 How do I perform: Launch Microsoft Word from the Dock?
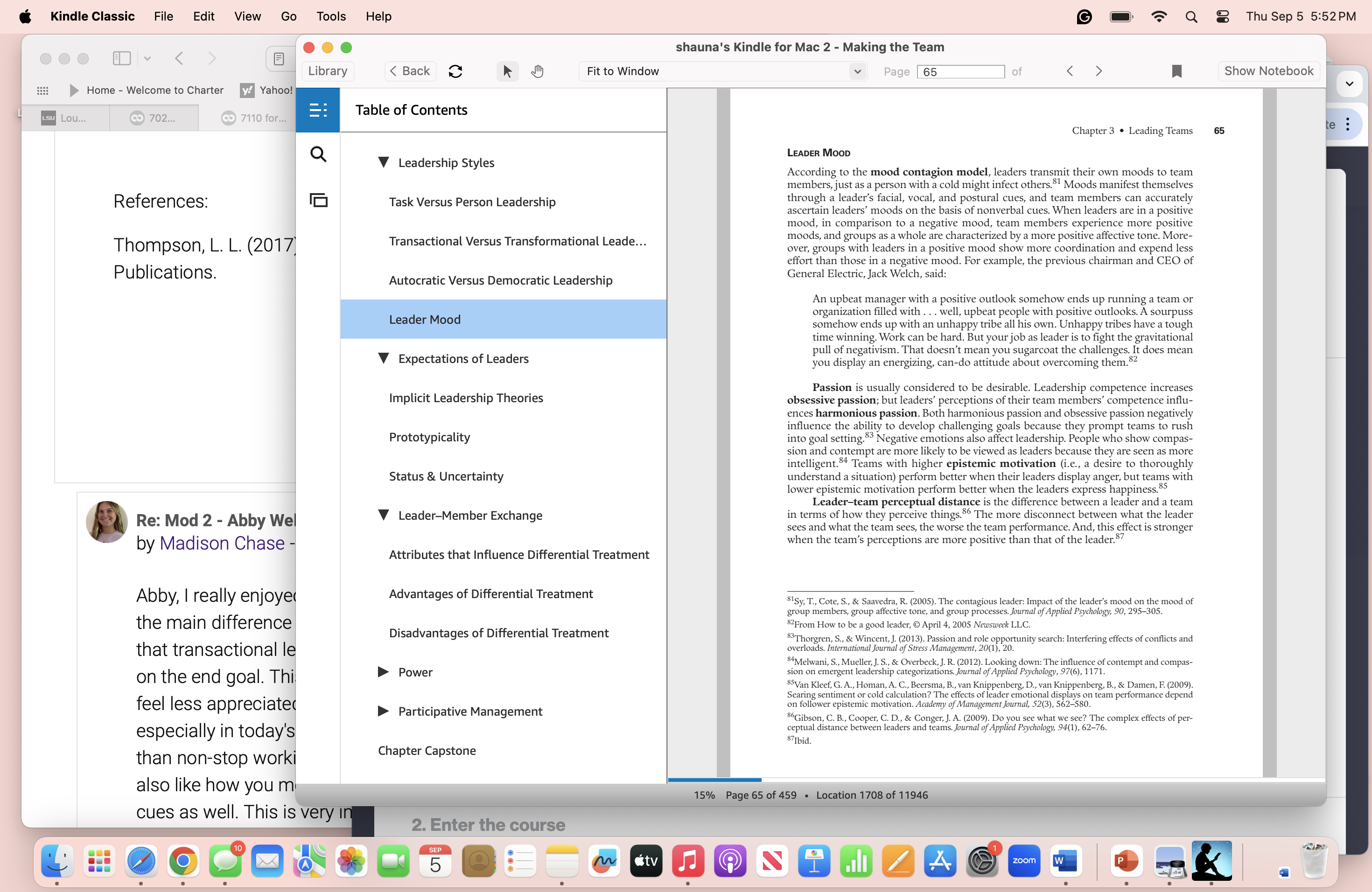[x=1065, y=862]
